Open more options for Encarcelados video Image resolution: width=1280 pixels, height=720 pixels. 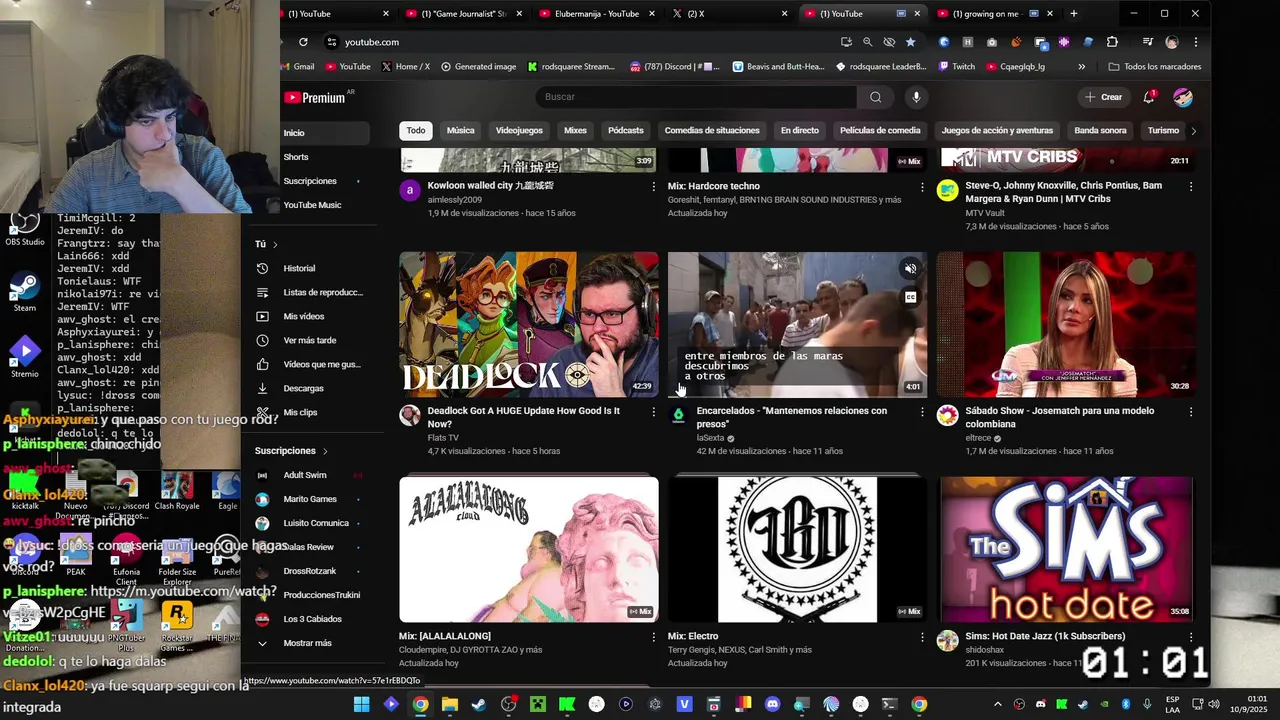click(922, 411)
